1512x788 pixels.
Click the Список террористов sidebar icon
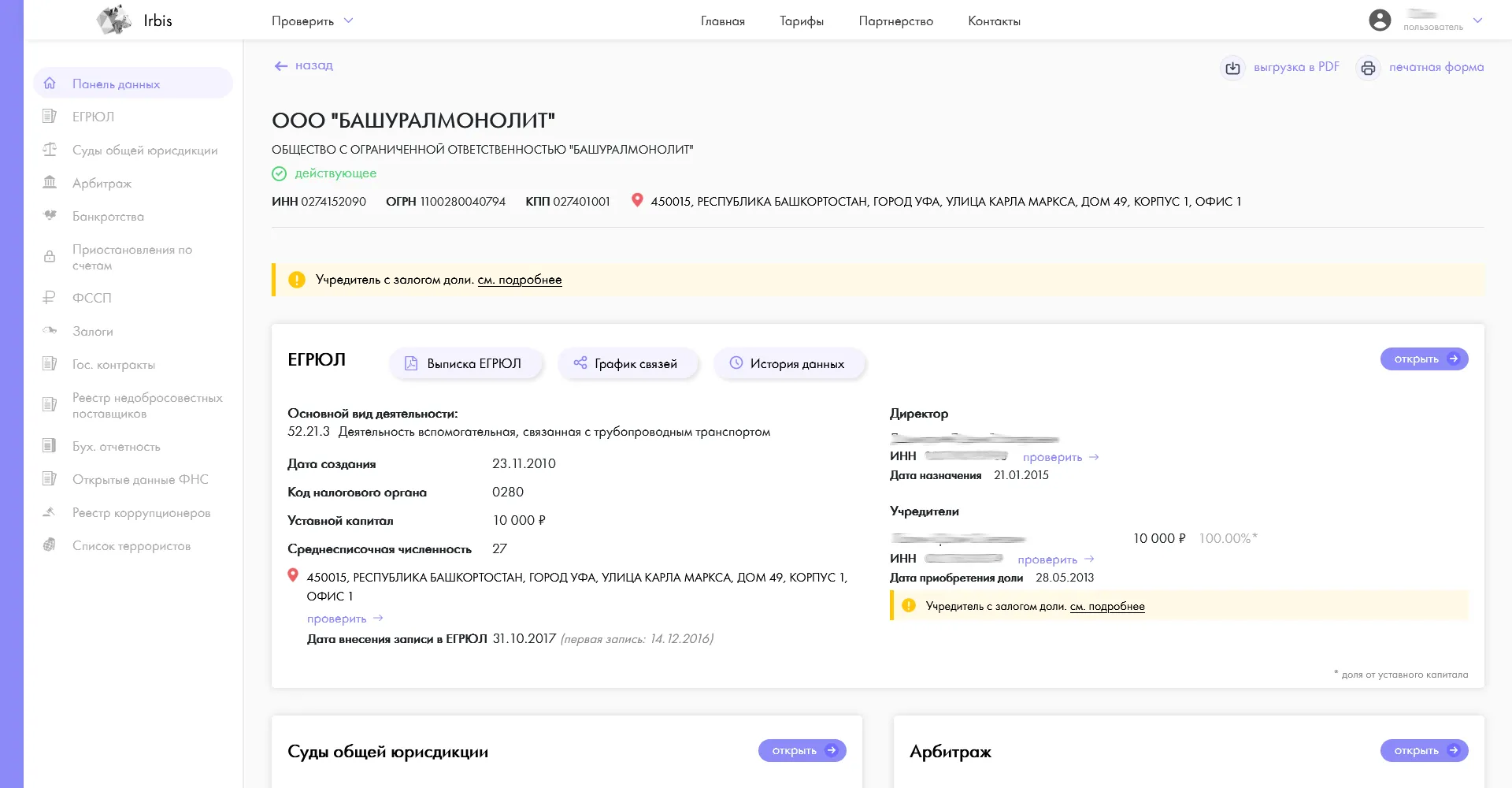(x=49, y=545)
